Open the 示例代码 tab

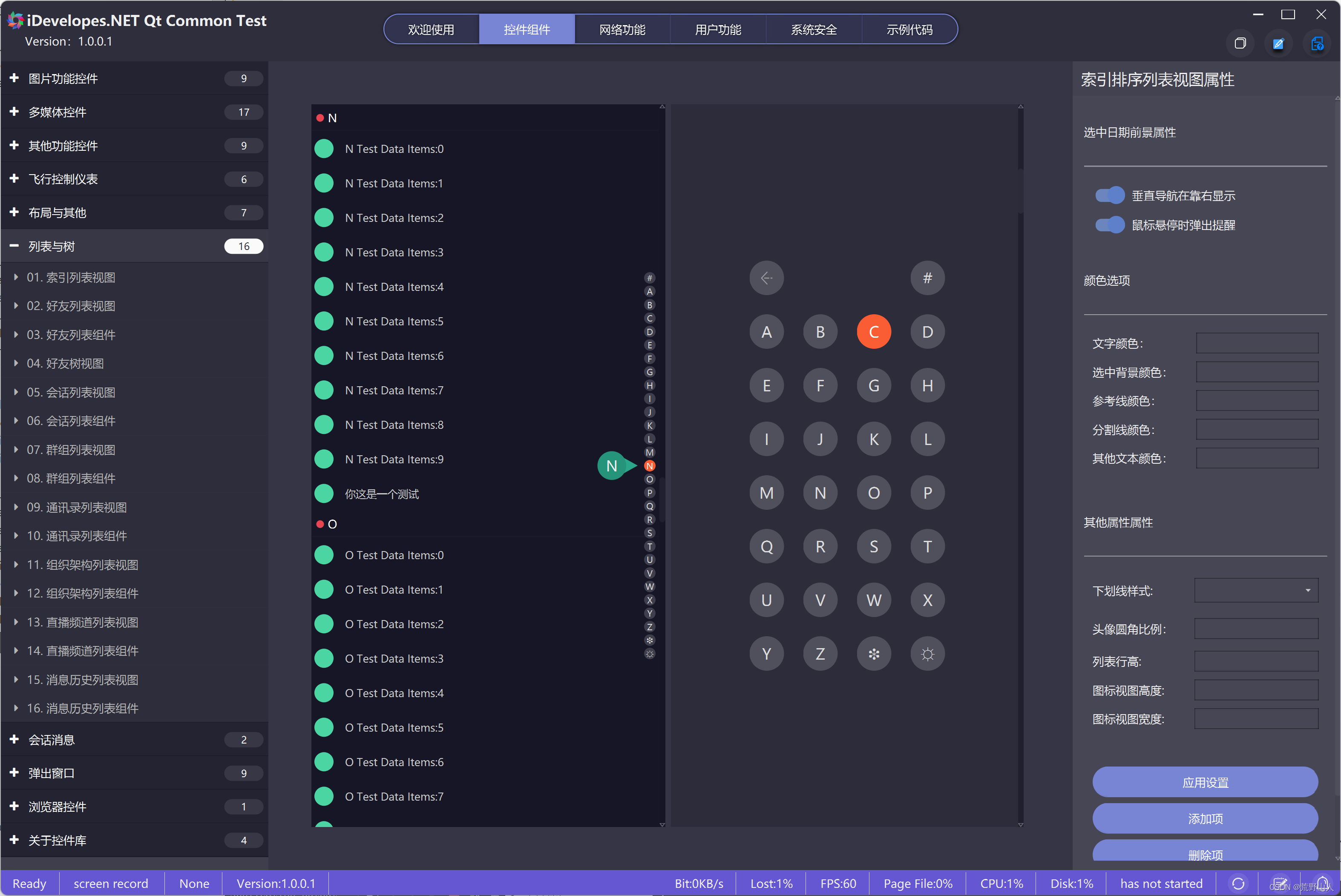909,29
